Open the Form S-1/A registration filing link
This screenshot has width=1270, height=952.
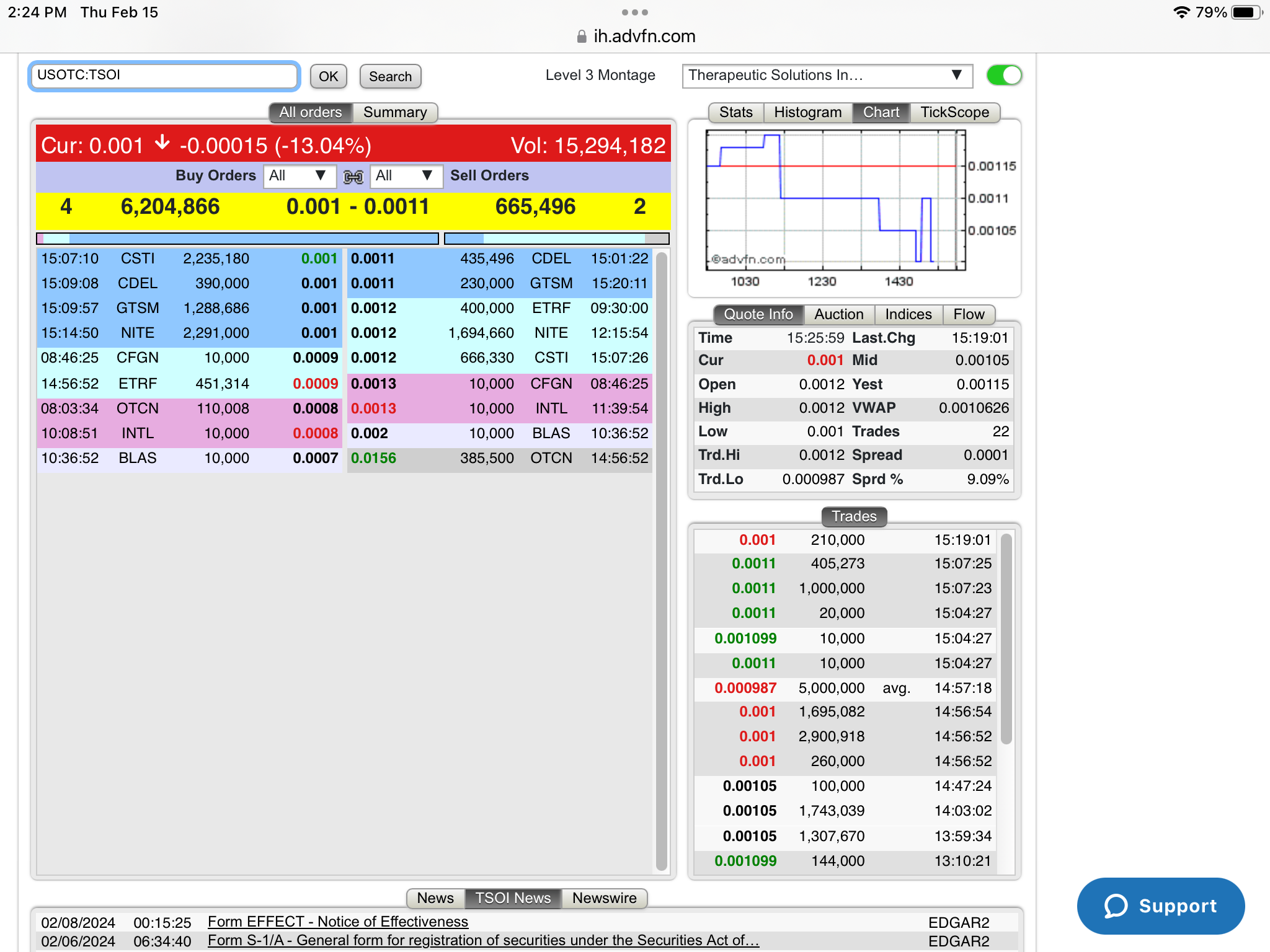pos(483,940)
